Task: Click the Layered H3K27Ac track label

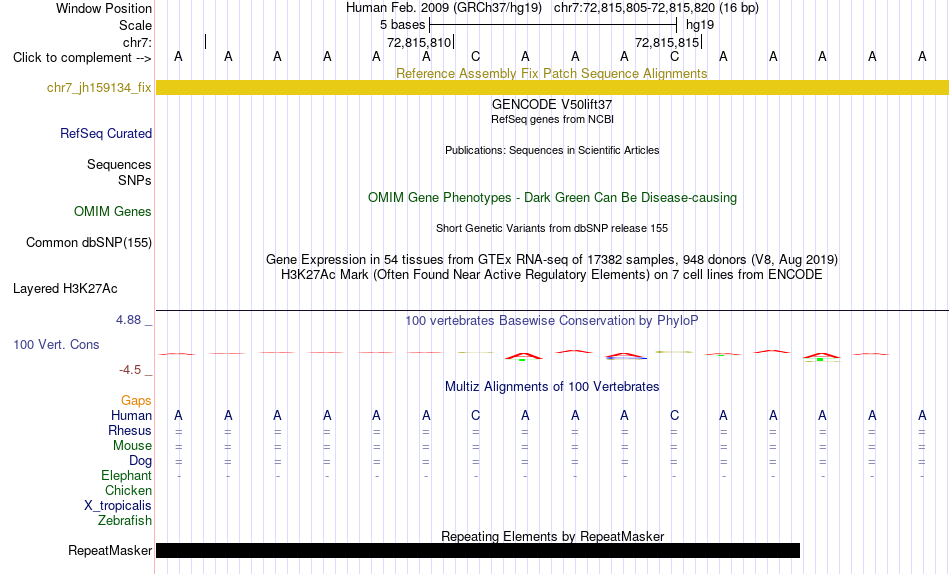Action: coord(65,289)
